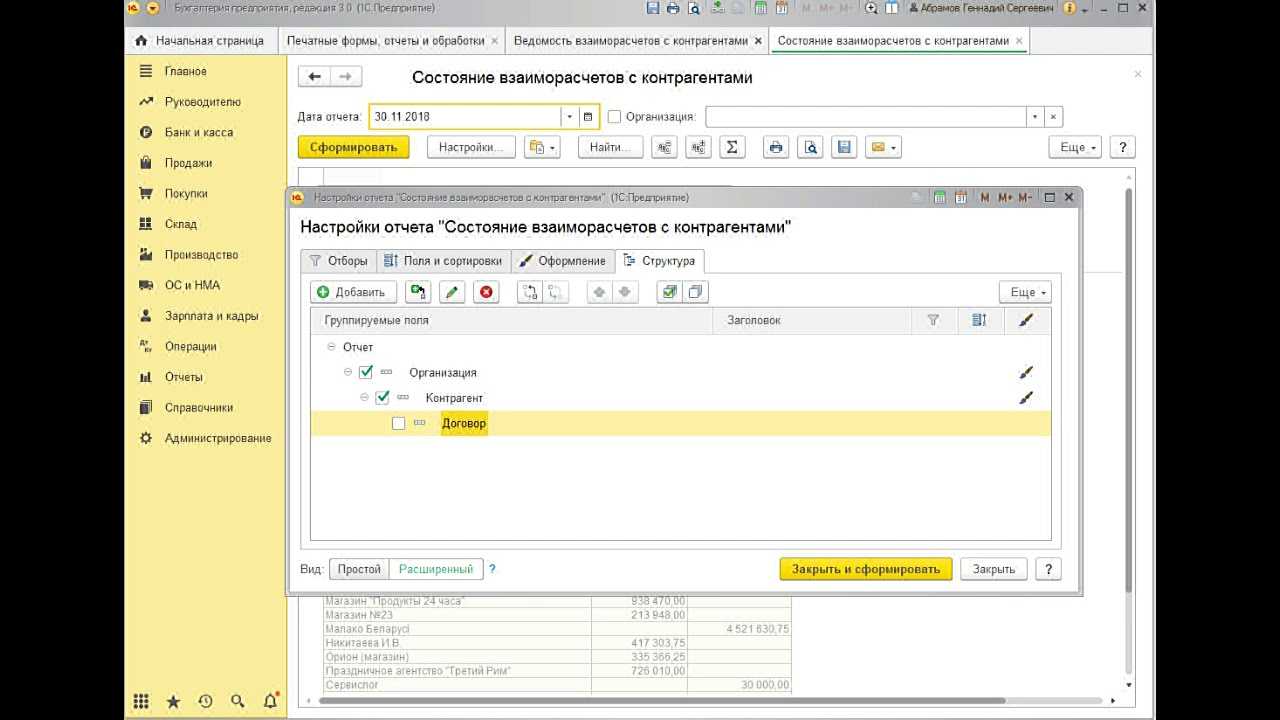Switch to the Отборы tab

point(338,261)
